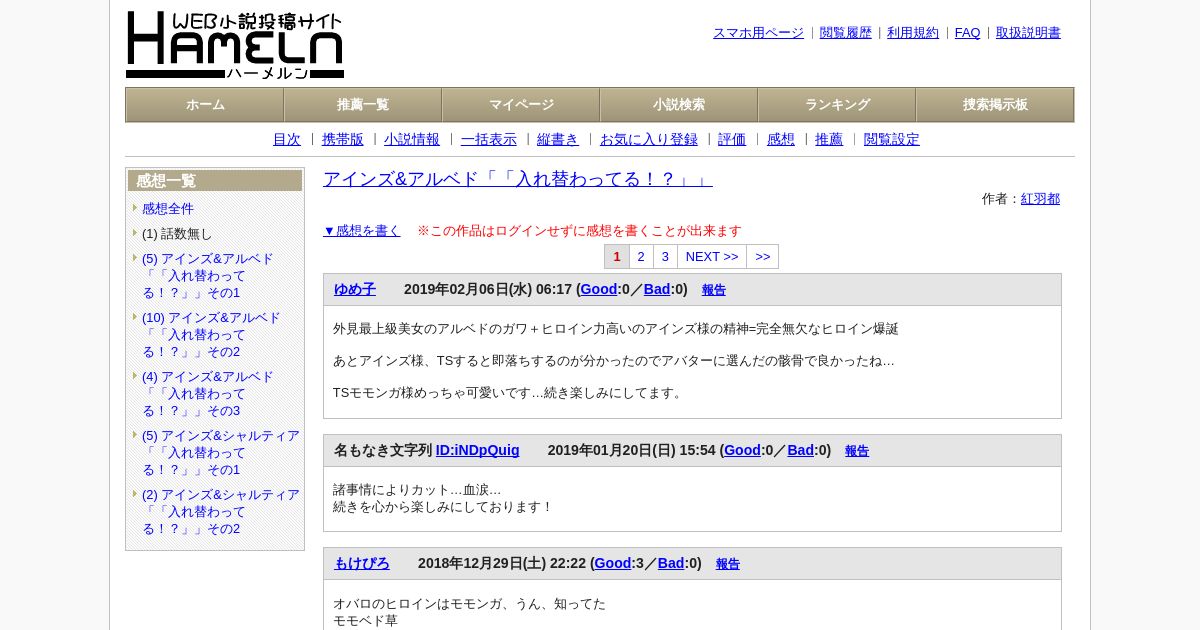Click date 2019年02月06日(水) 06:17
1200x630 pixels.
488,290
